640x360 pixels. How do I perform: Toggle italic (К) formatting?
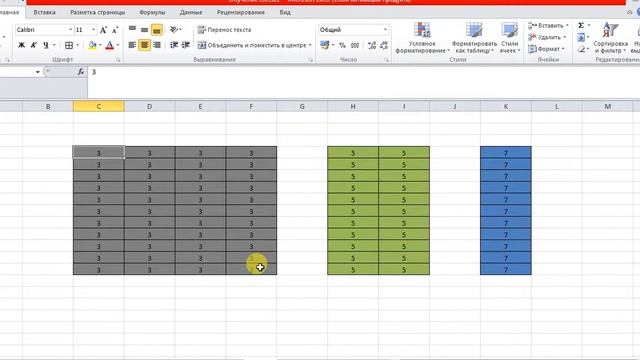[x=33, y=45]
